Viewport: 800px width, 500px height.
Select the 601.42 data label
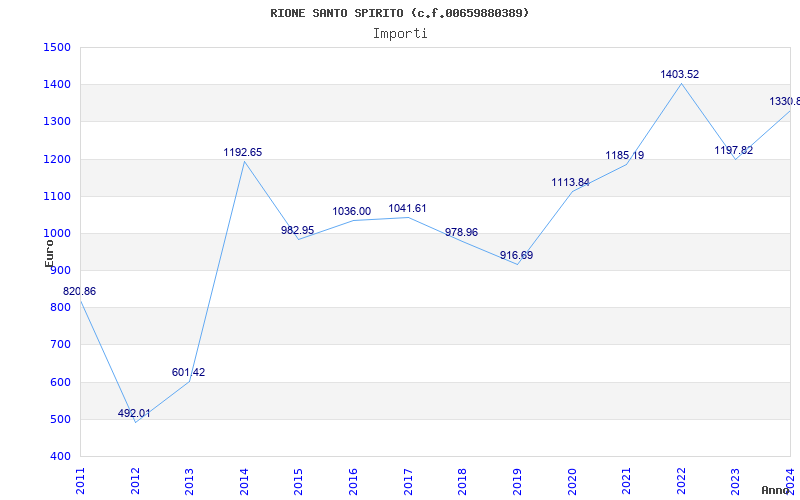point(188,372)
